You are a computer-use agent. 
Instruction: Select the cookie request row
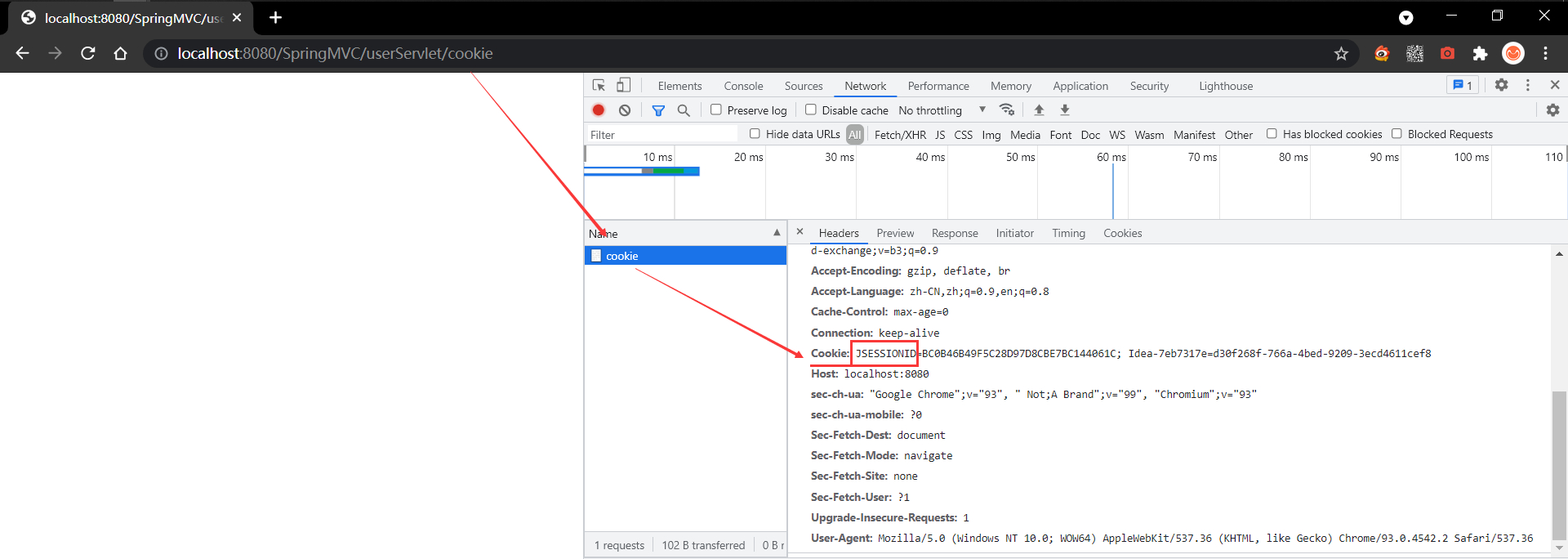[685, 256]
